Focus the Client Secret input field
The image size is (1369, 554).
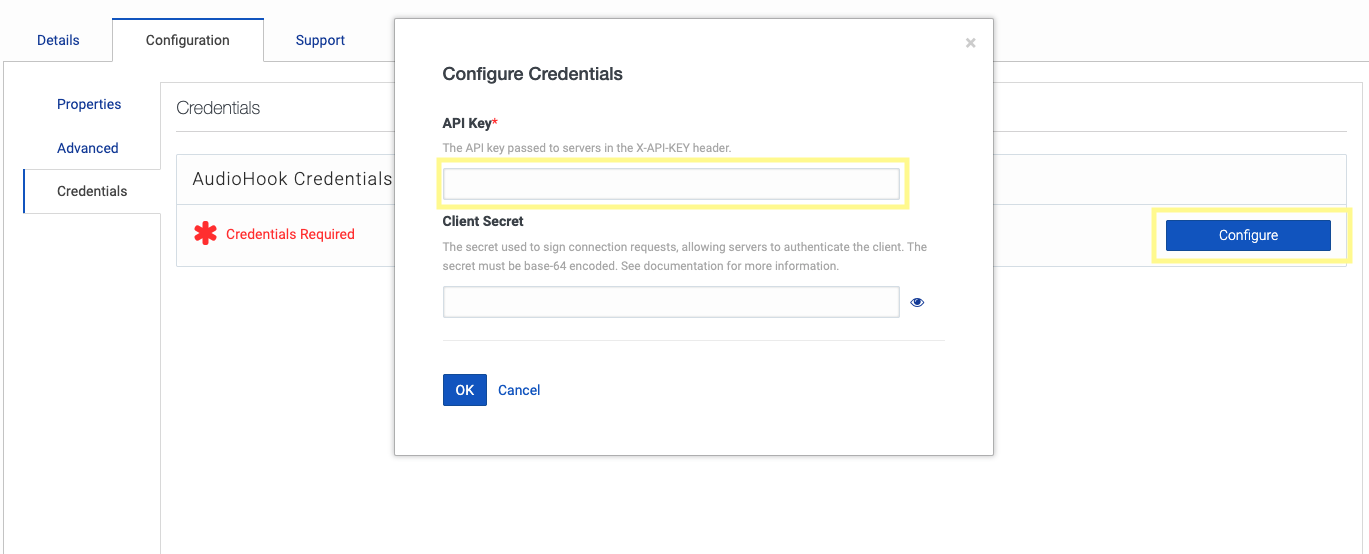tap(671, 302)
